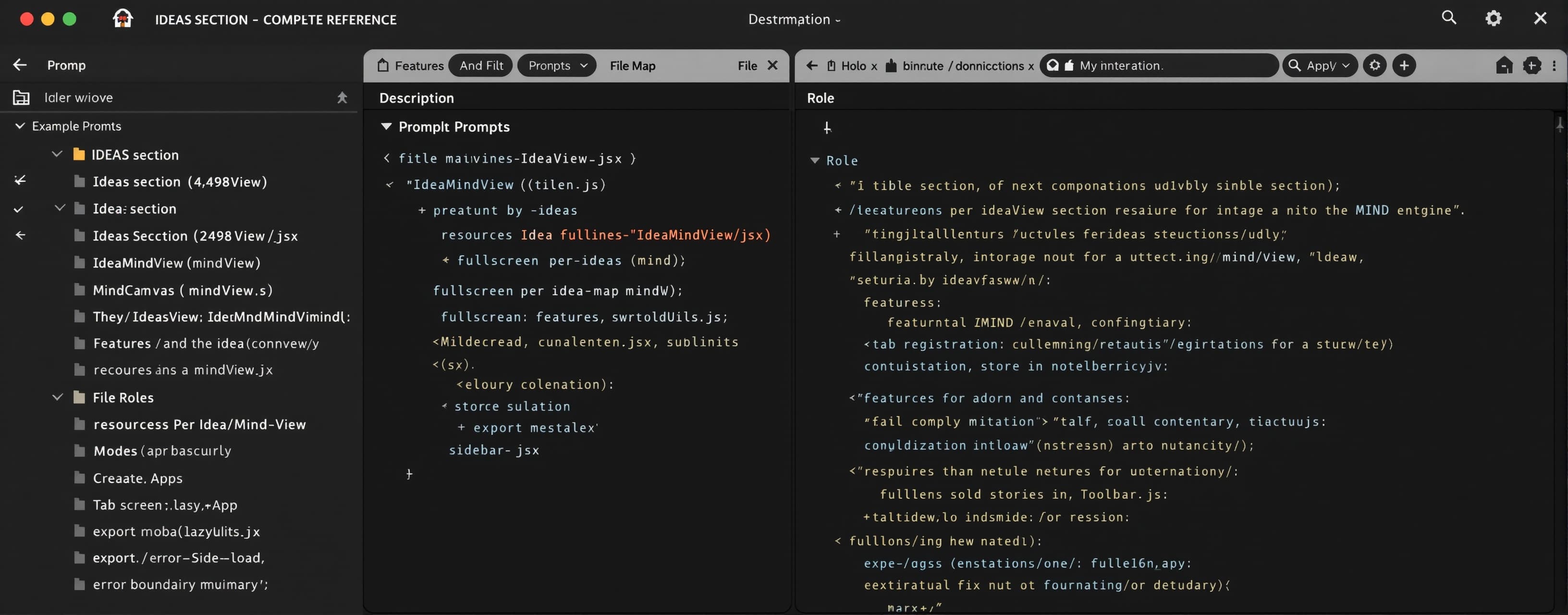Click the cursor marker below sidebar- jsx

409,473
